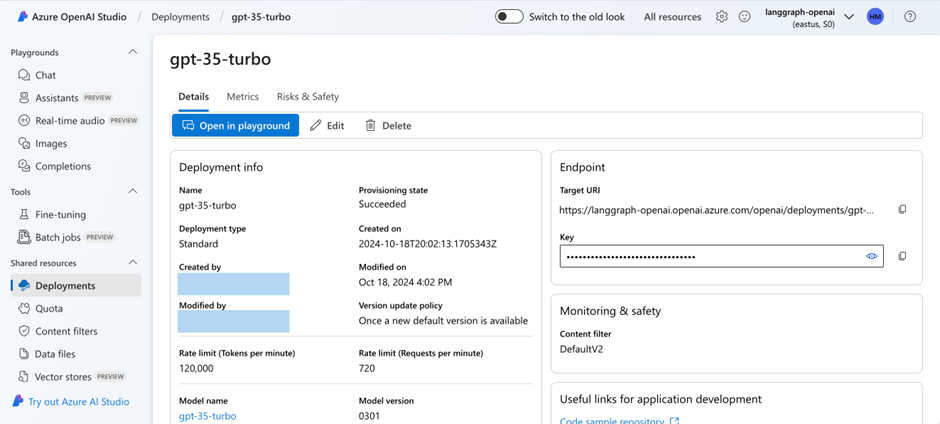Click the Completions sidebar icon
Viewport: 940px width, 424px height.
24,166
